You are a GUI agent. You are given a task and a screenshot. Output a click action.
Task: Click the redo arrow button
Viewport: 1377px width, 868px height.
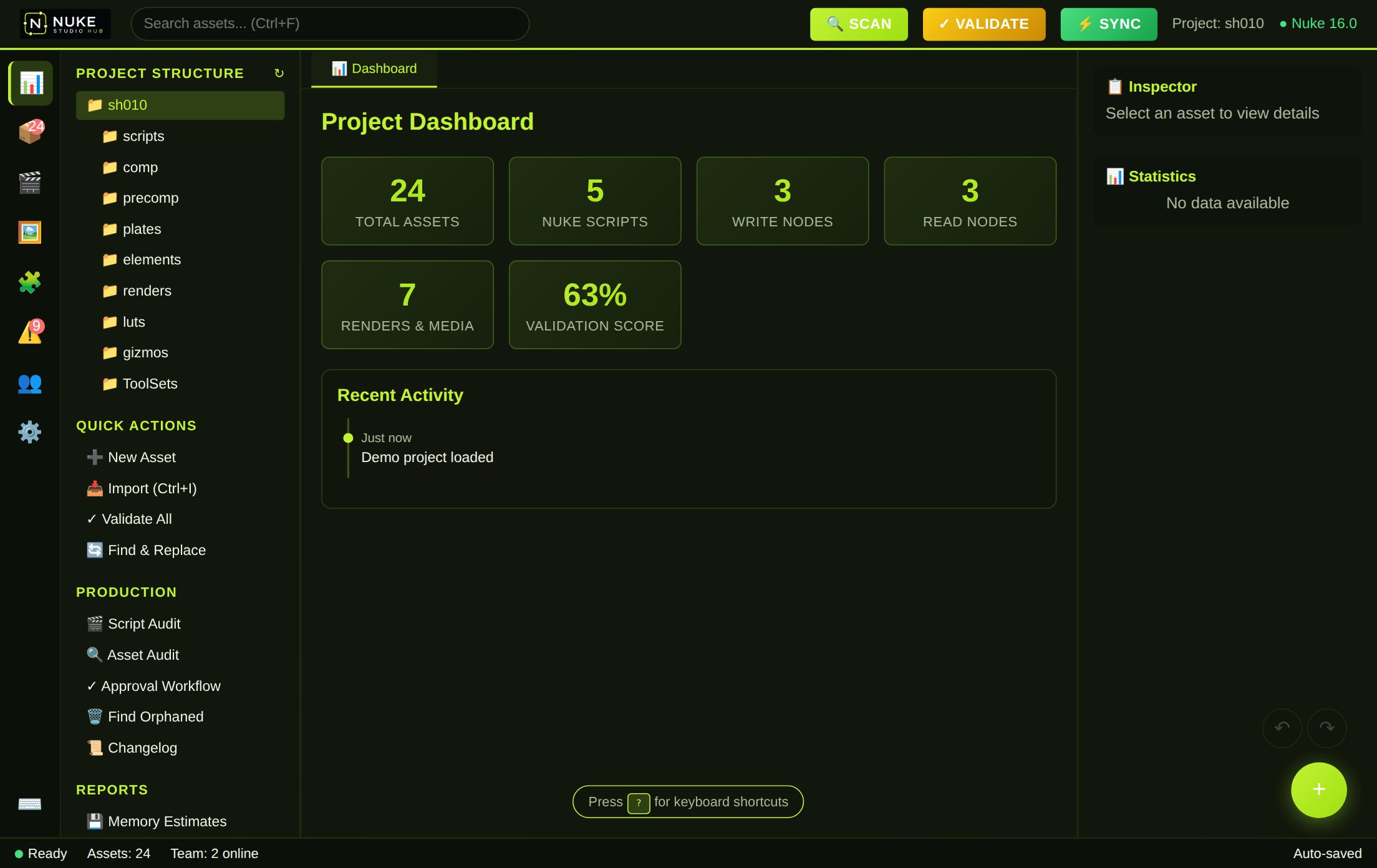(x=1326, y=728)
